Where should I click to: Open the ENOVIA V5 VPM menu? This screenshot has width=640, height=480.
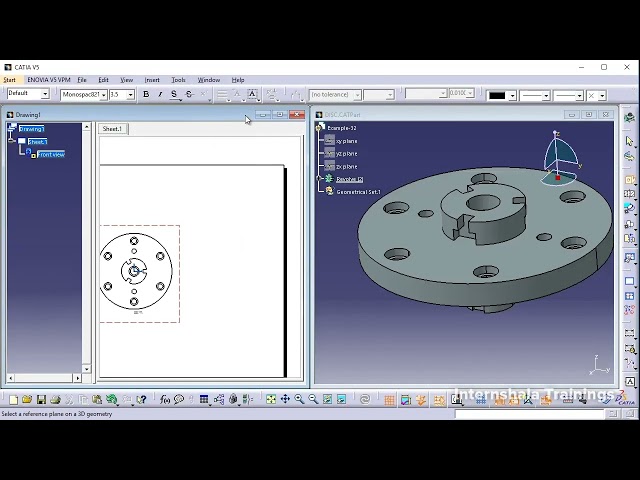(x=49, y=80)
